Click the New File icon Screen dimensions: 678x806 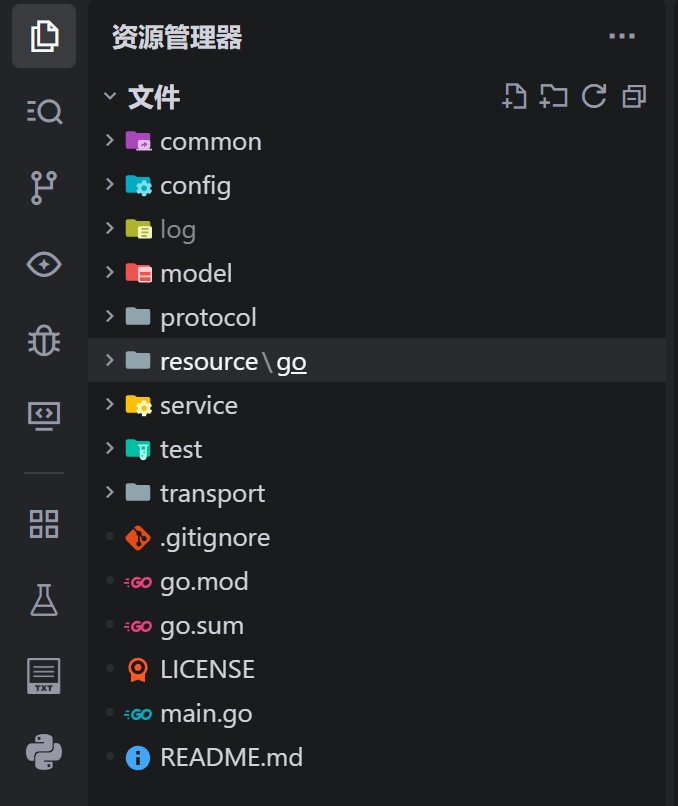point(514,96)
